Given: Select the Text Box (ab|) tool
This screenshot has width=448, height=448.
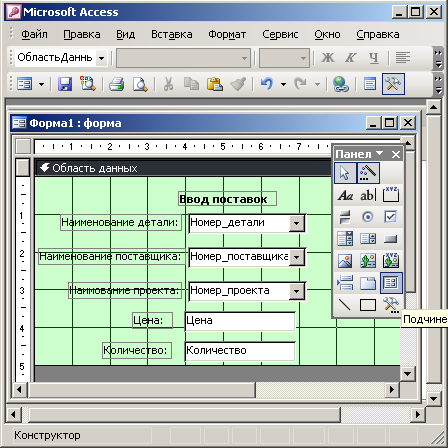Looking at the screenshot, I should pyautogui.click(x=368, y=195).
